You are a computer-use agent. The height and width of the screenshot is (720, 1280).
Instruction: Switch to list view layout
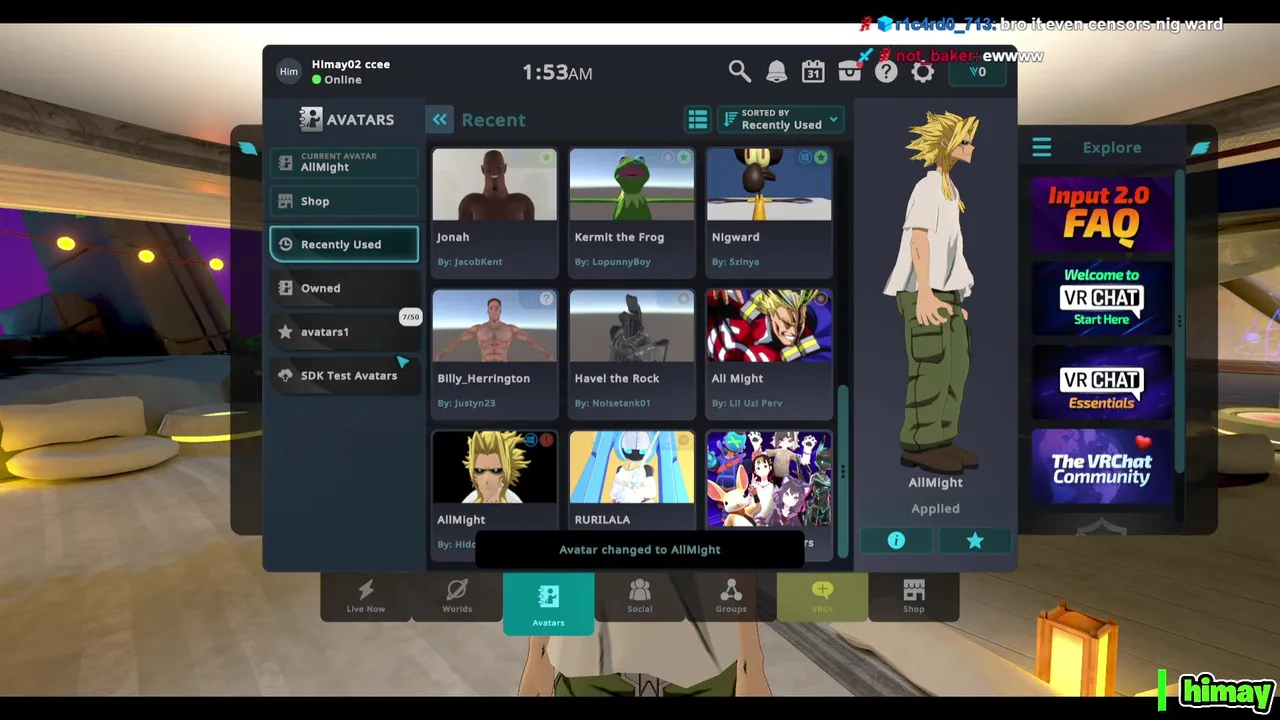point(697,120)
